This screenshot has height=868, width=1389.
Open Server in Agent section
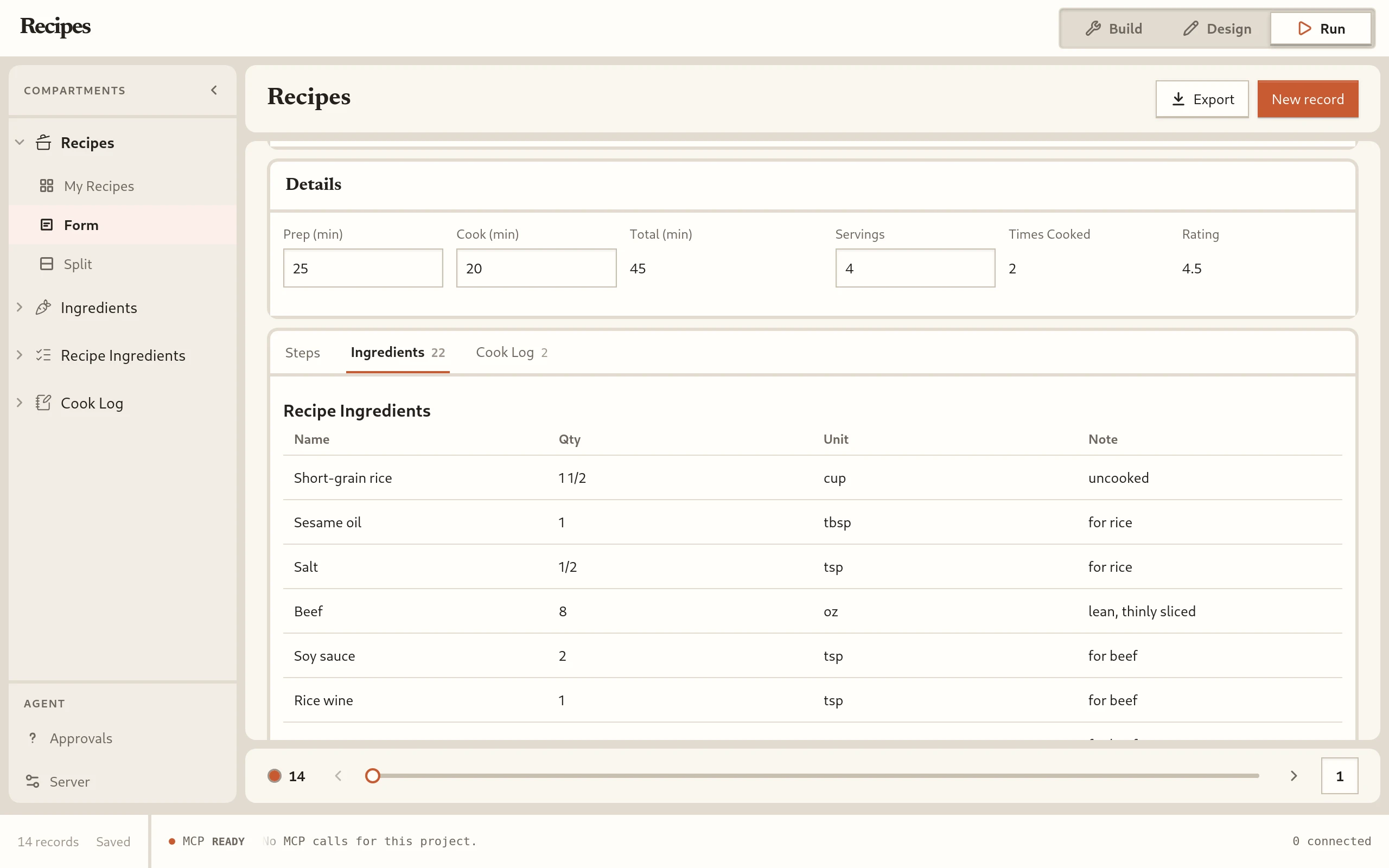tap(122, 781)
